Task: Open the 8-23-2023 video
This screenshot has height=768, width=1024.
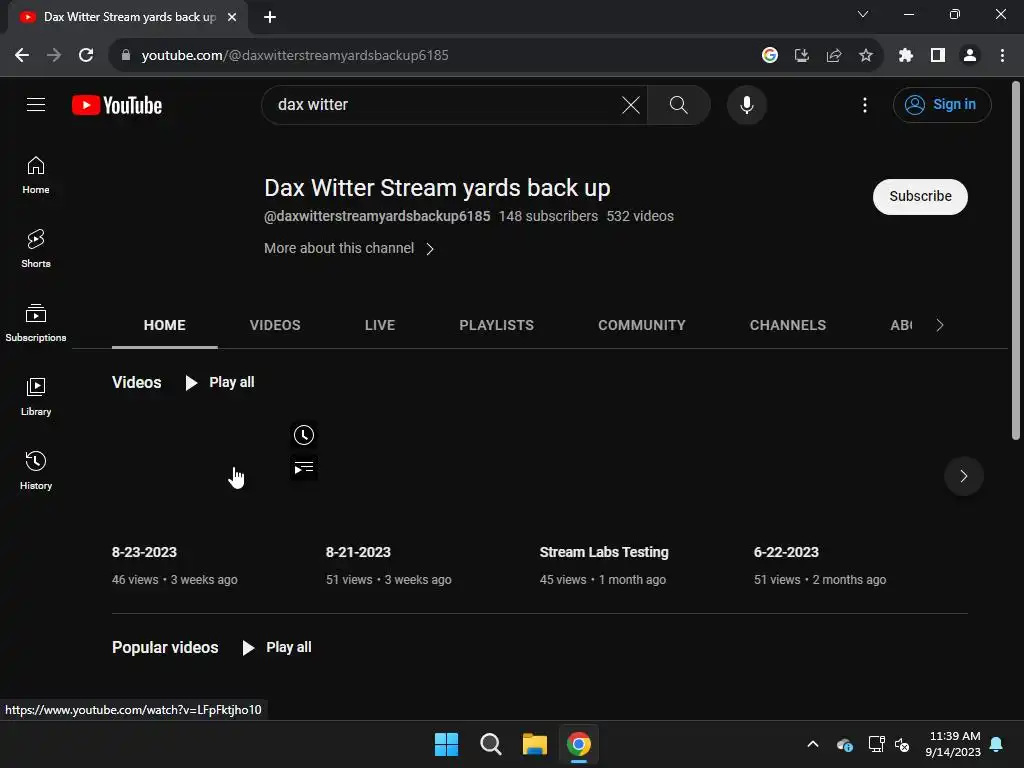Action: click(x=144, y=552)
